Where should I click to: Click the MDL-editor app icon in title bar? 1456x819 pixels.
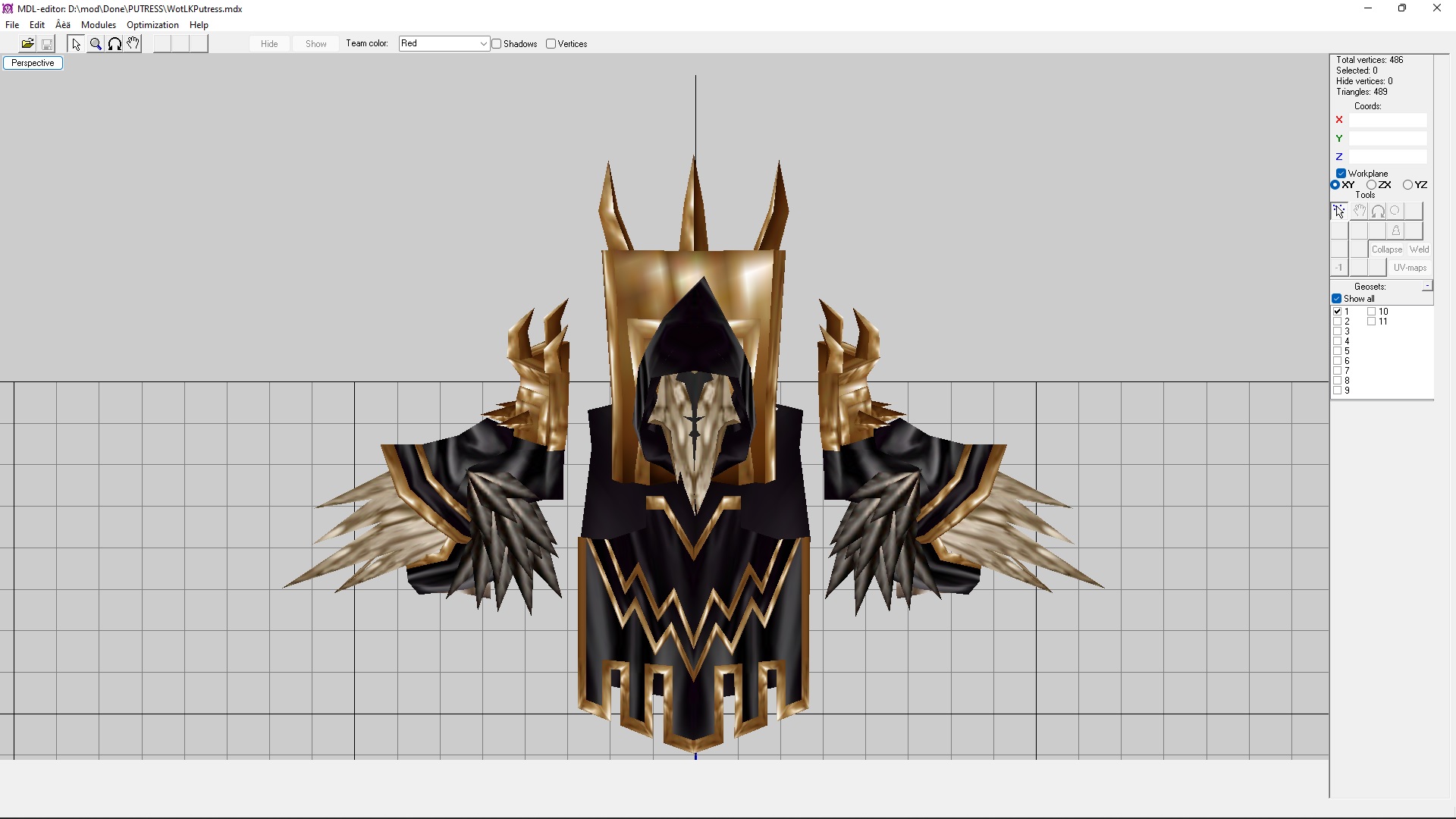tap(8, 8)
